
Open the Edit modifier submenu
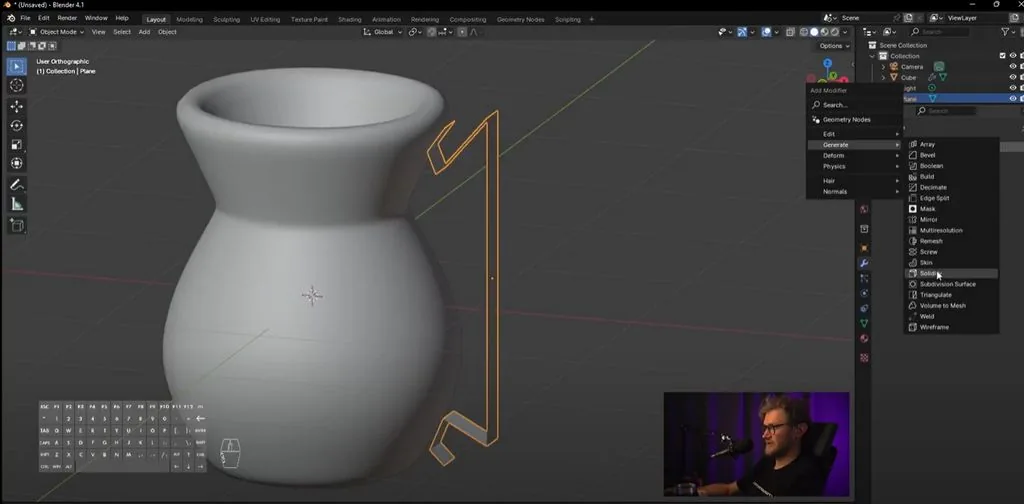(854, 134)
